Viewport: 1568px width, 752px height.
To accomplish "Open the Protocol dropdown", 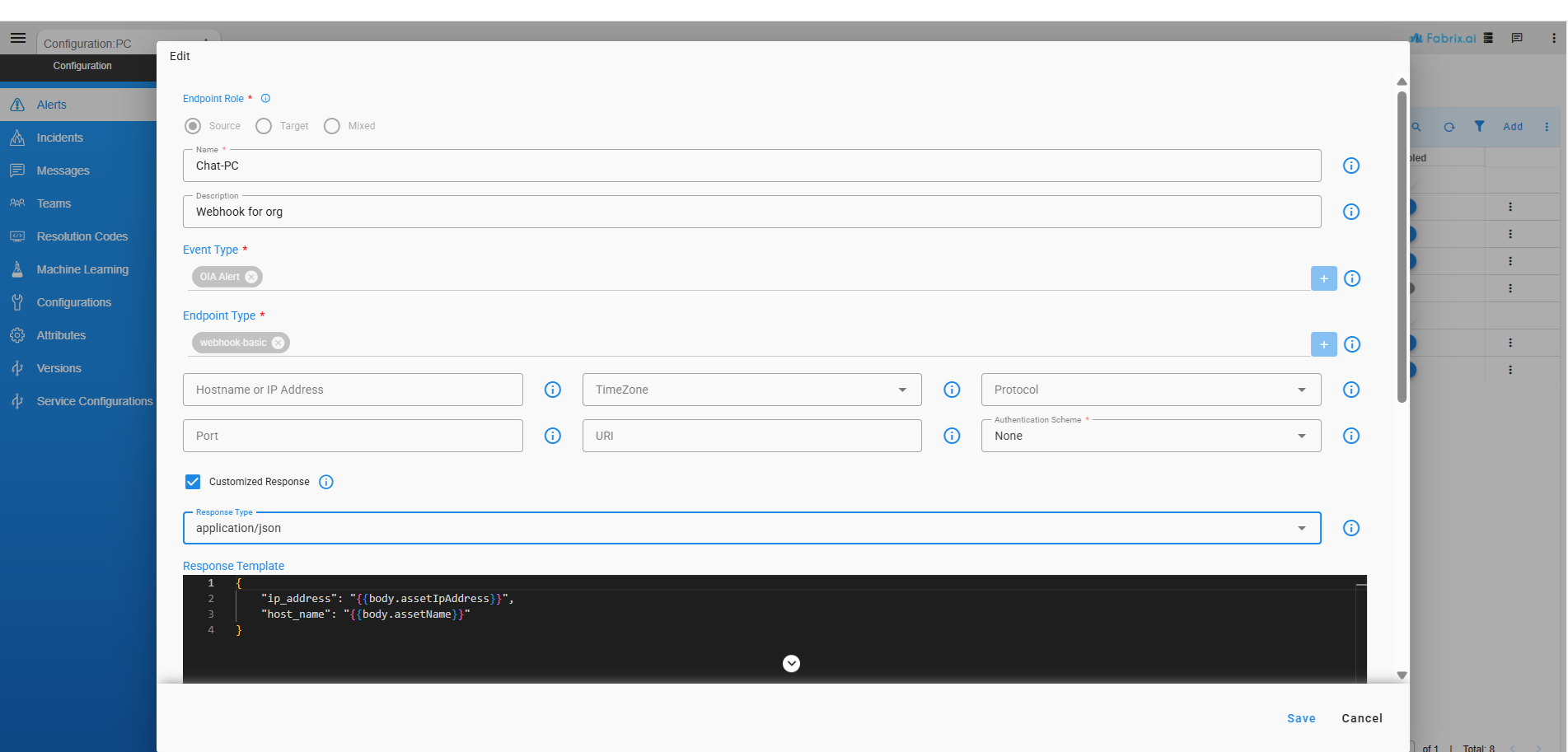I will pyautogui.click(x=1151, y=390).
